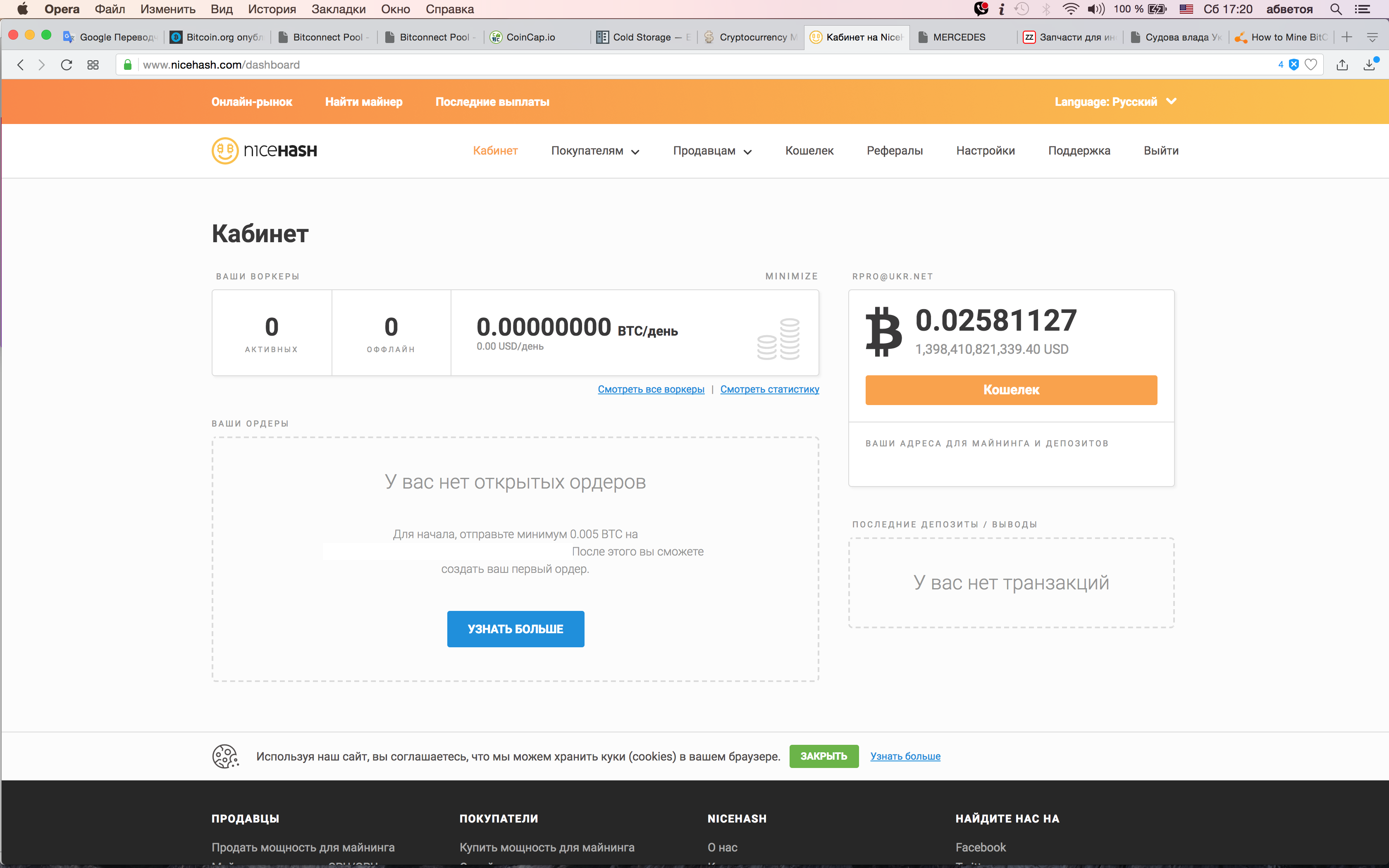The width and height of the screenshot is (1389, 868).
Task: Open the Opera Speed Dial grid icon
Action: [93, 65]
